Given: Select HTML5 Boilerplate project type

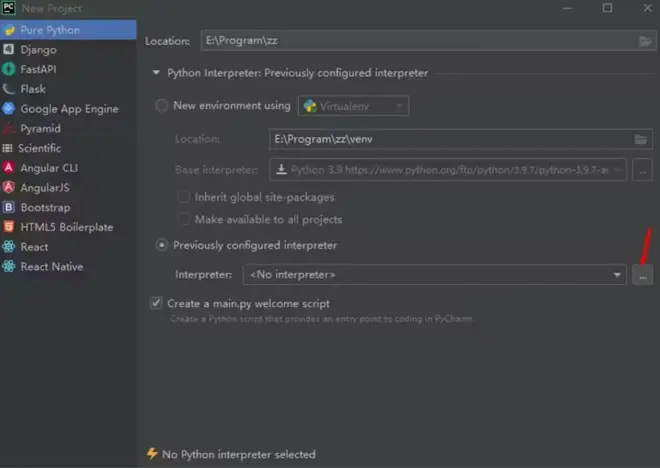Looking at the screenshot, I should click(68, 227).
